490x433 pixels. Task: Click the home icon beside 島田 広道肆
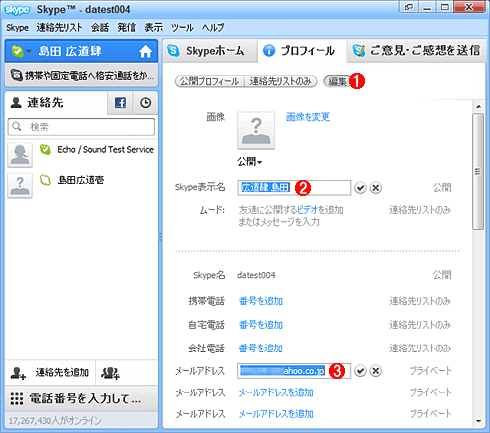145,51
